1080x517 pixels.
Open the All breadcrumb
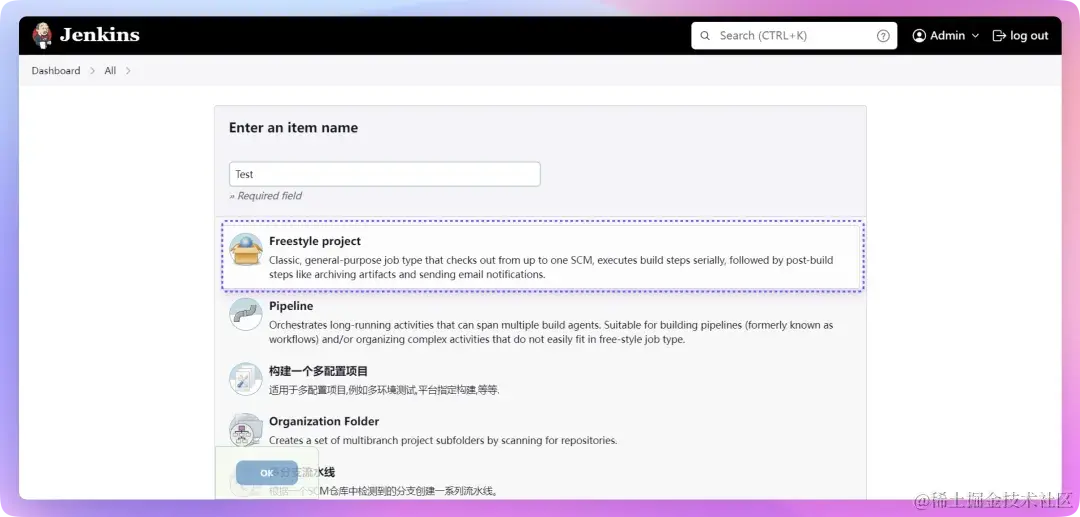pos(110,70)
